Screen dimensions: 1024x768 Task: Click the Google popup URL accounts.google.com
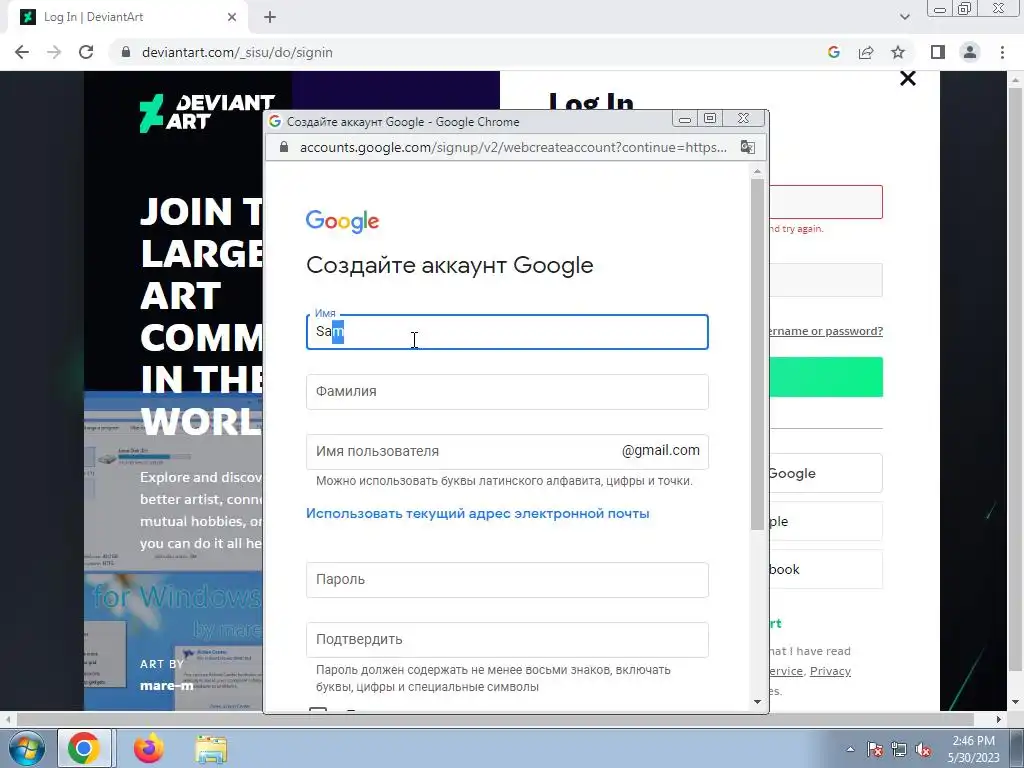[x=513, y=147]
